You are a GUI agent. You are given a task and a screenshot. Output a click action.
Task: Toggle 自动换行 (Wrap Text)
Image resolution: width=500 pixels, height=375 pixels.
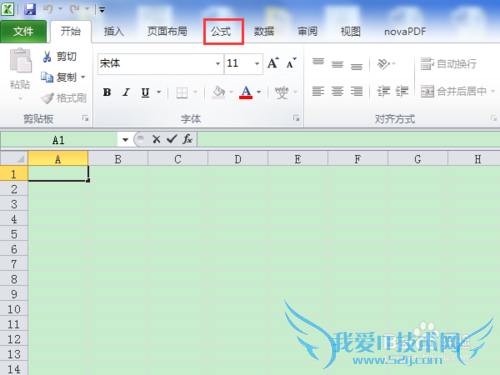coord(448,64)
